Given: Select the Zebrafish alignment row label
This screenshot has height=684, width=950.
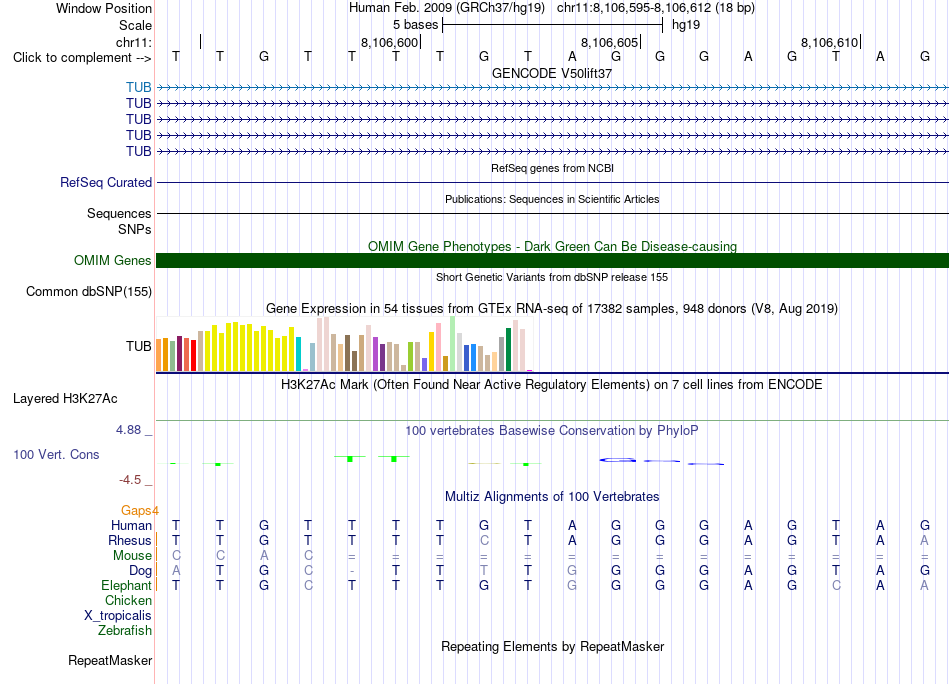Looking at the screenshot, I should click(125, 631).
